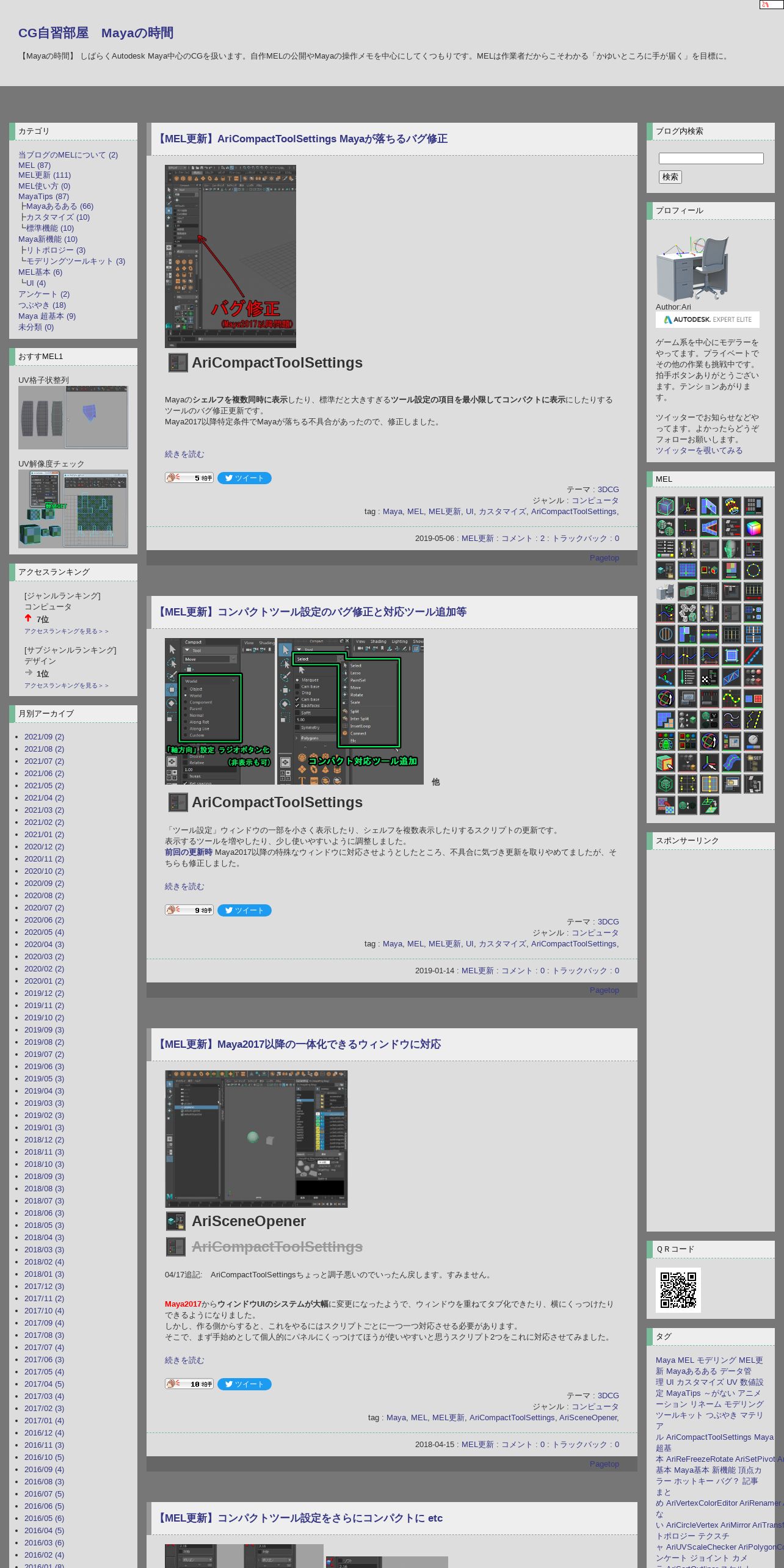Open the two green cubes MEL icon
Image resolution: width=784 pixels, height=1568 pixels.
pyautogui.click(x=688, y=592)
